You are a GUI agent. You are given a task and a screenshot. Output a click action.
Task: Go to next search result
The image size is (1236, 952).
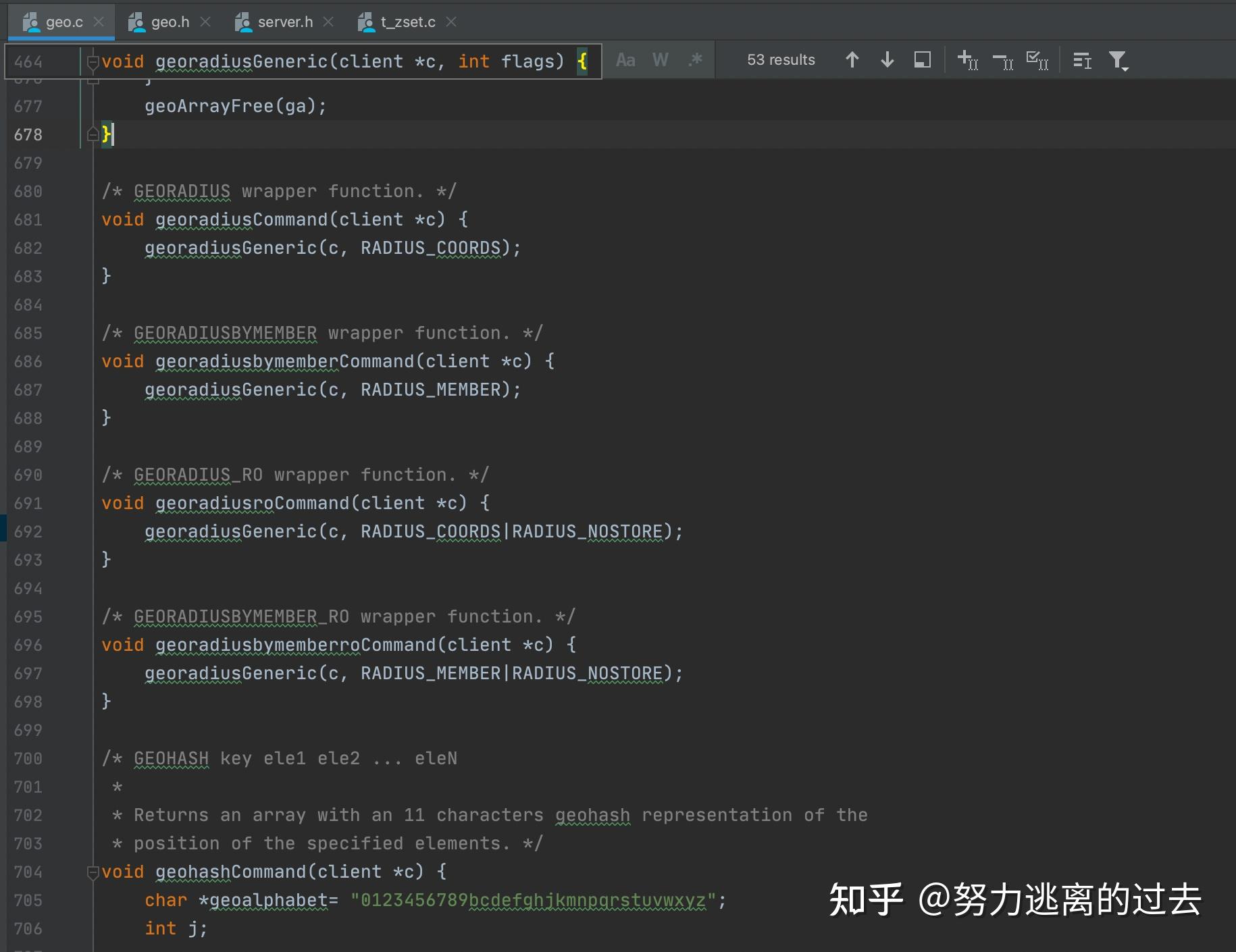(886, 60)
